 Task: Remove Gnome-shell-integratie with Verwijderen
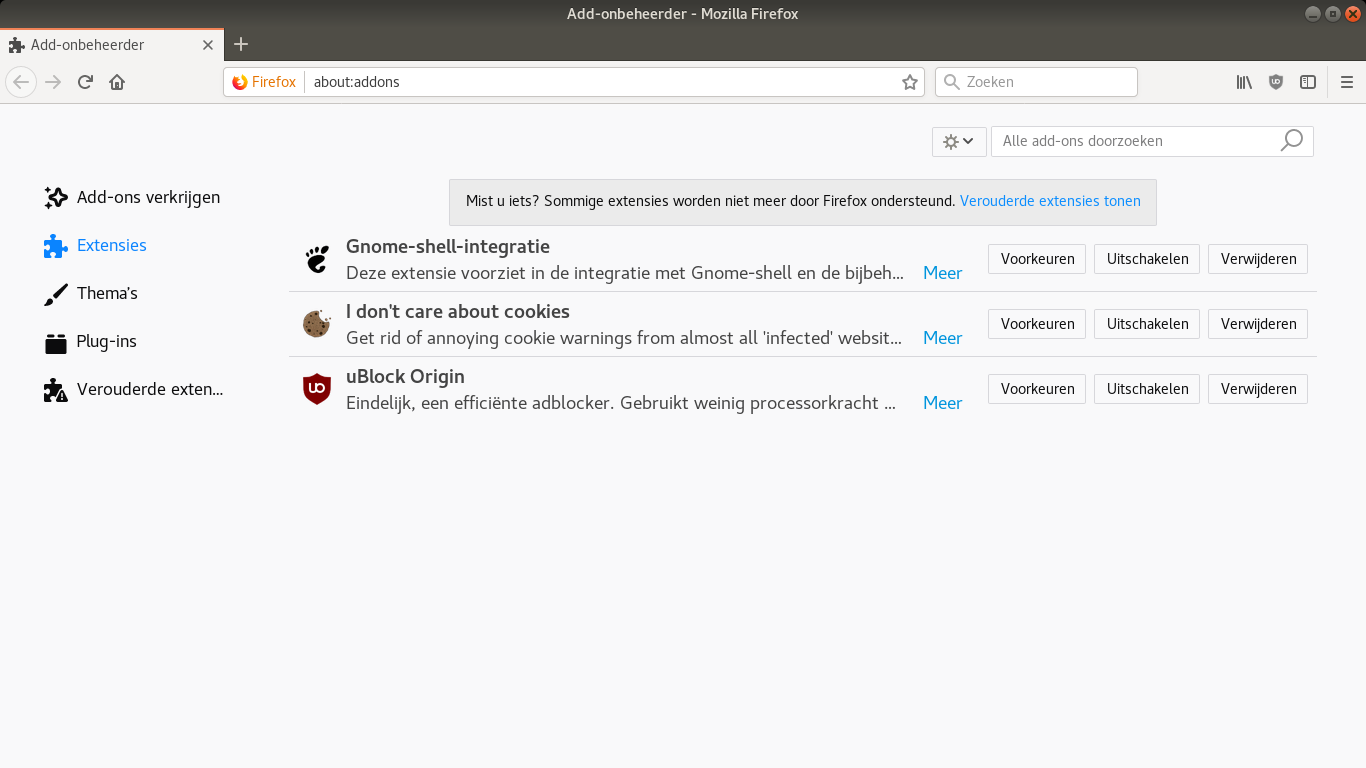1258,259
